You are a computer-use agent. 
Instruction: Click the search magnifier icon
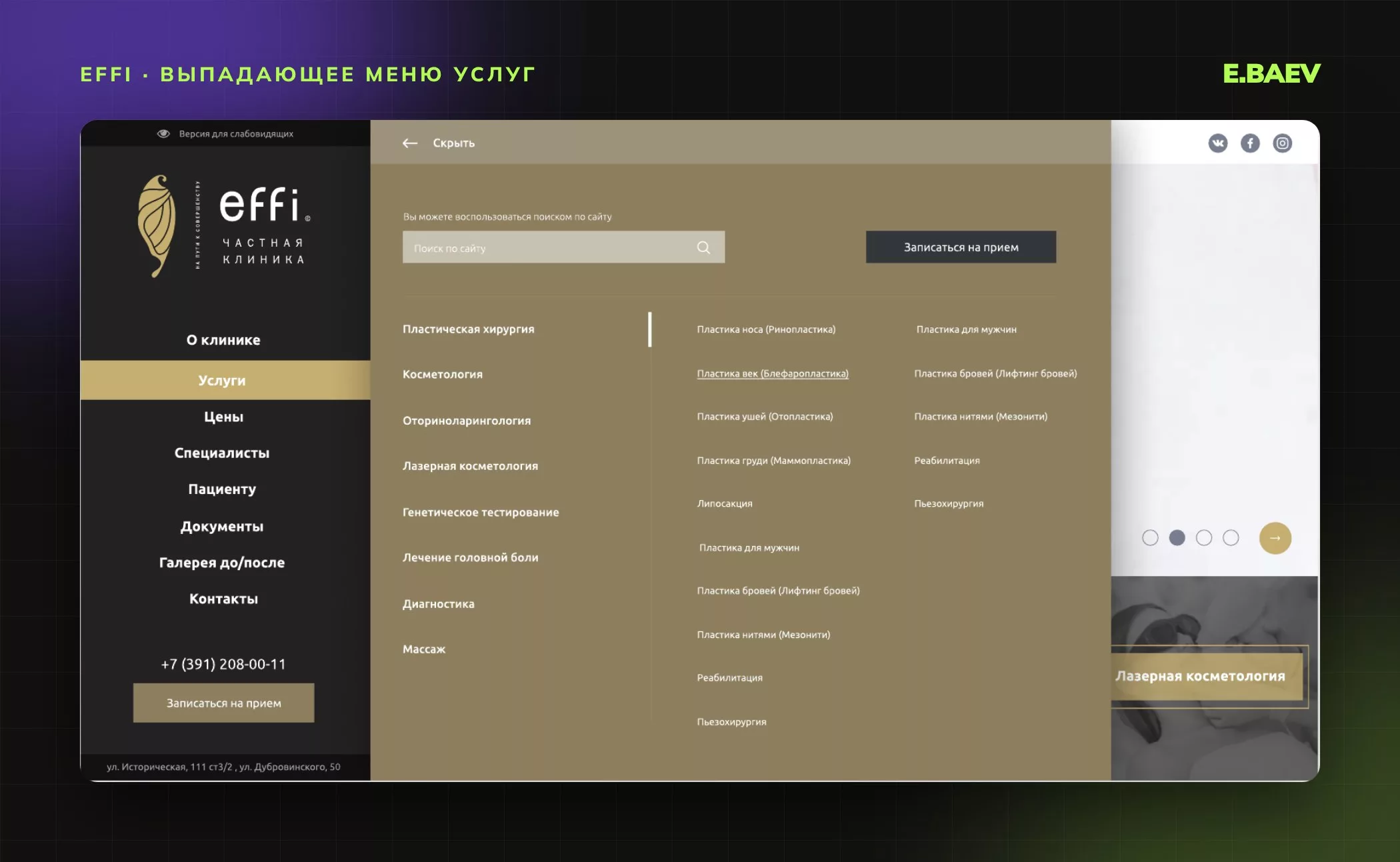tap(703, 247)
